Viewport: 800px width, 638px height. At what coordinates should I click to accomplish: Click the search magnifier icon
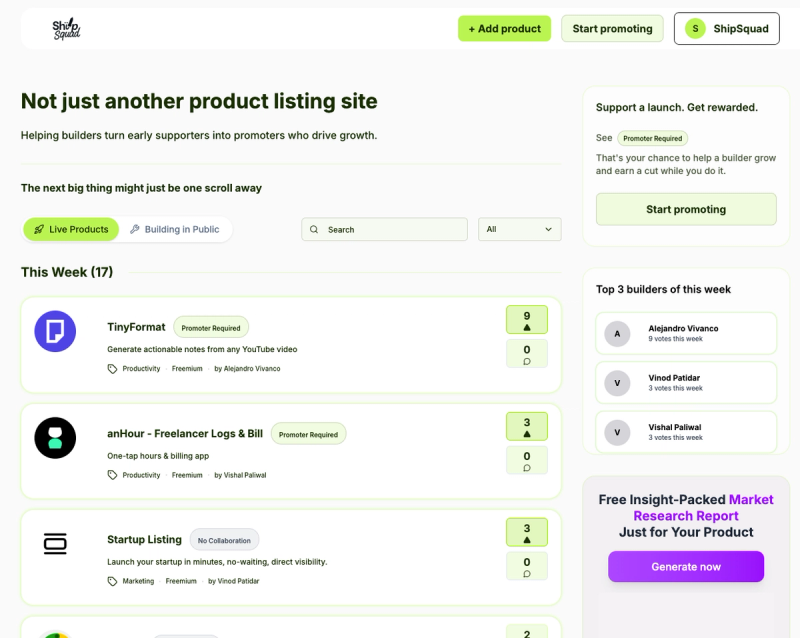[314, 230]
